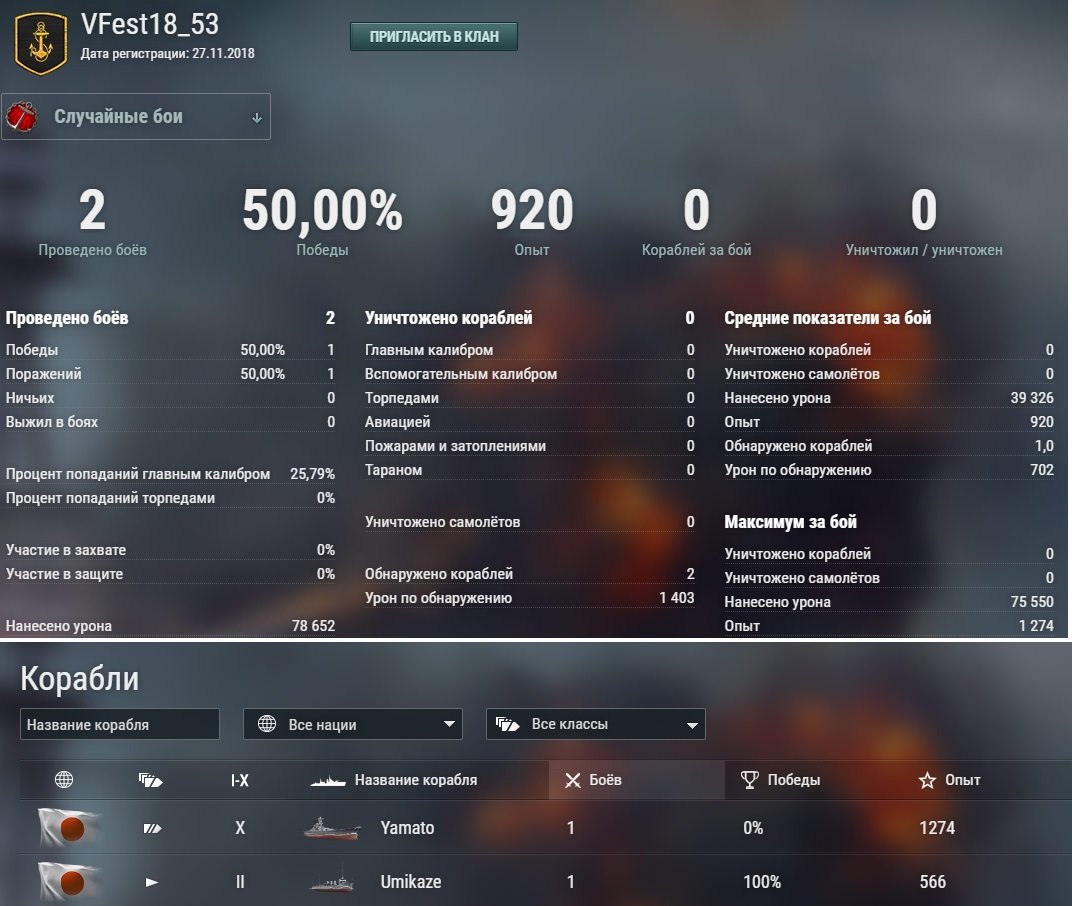The width and height of the screenshot is (1072, 906).
Task: Click the Umikaze ship silhouette thumbnail
Action: 332,882
